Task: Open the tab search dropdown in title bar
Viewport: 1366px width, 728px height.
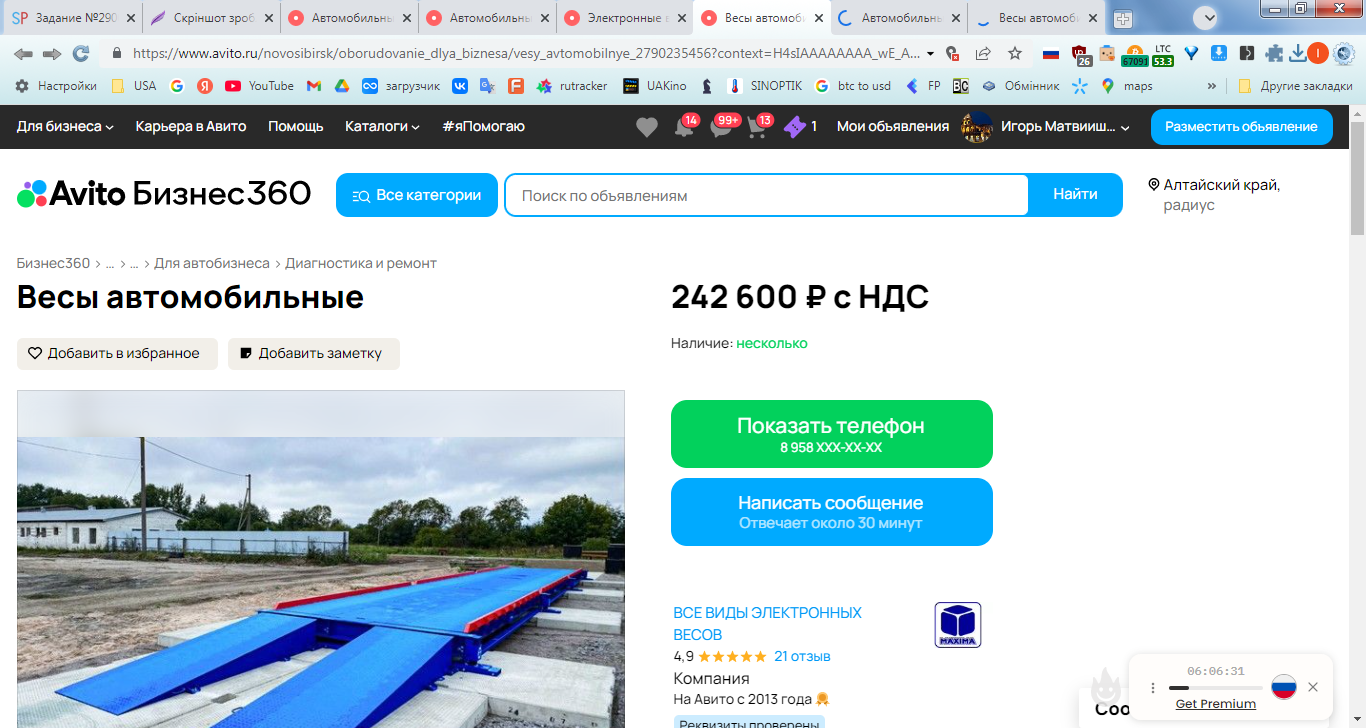Action: pos(1205,17)
